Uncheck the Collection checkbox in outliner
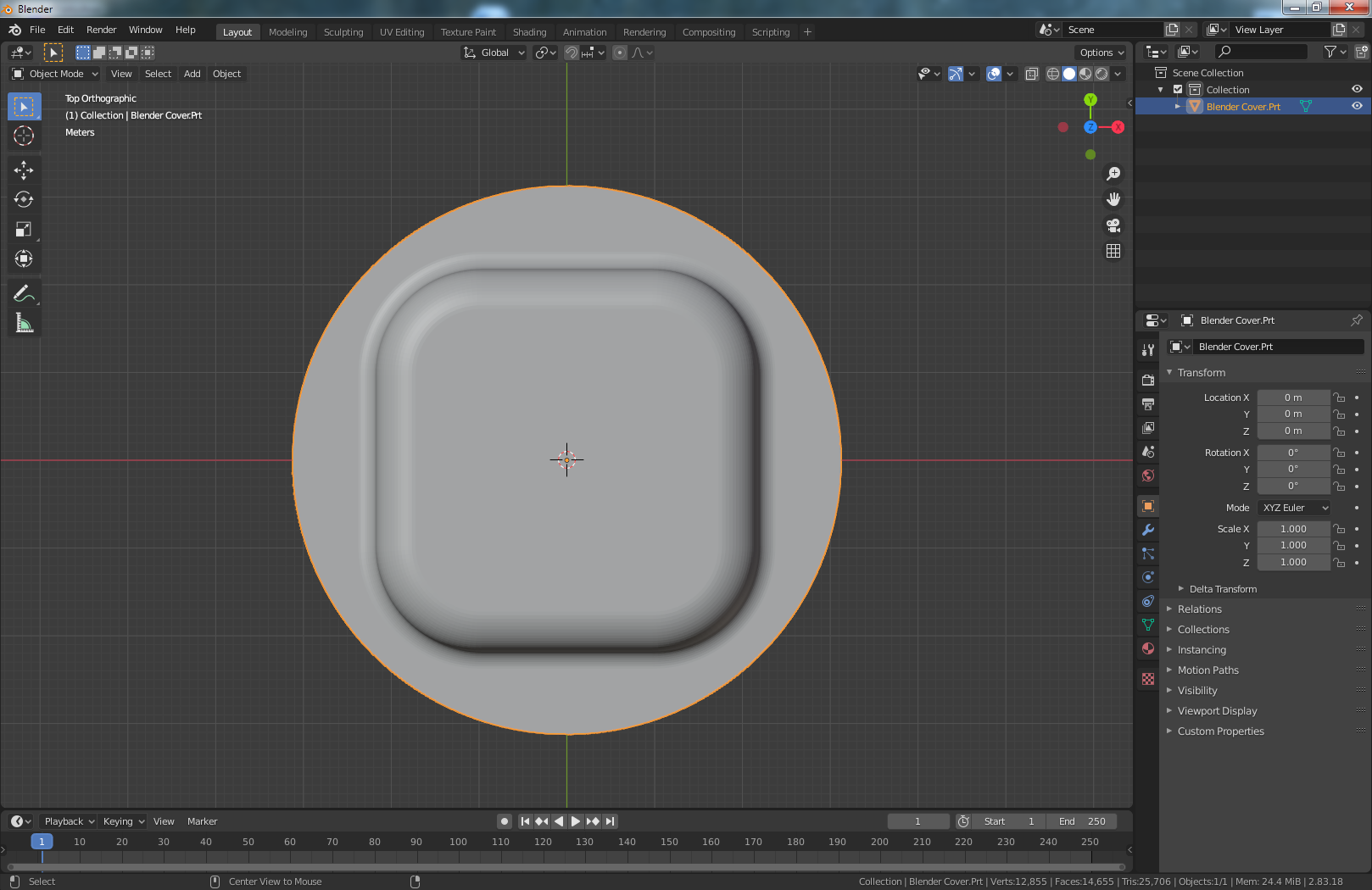The image size is (1372, 890). point(1178,89)
